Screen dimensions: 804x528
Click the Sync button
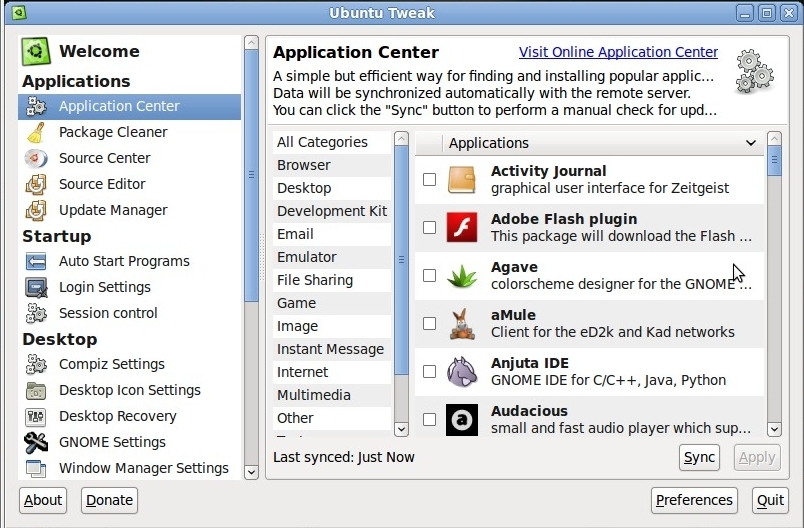click(x=699, y=457)
